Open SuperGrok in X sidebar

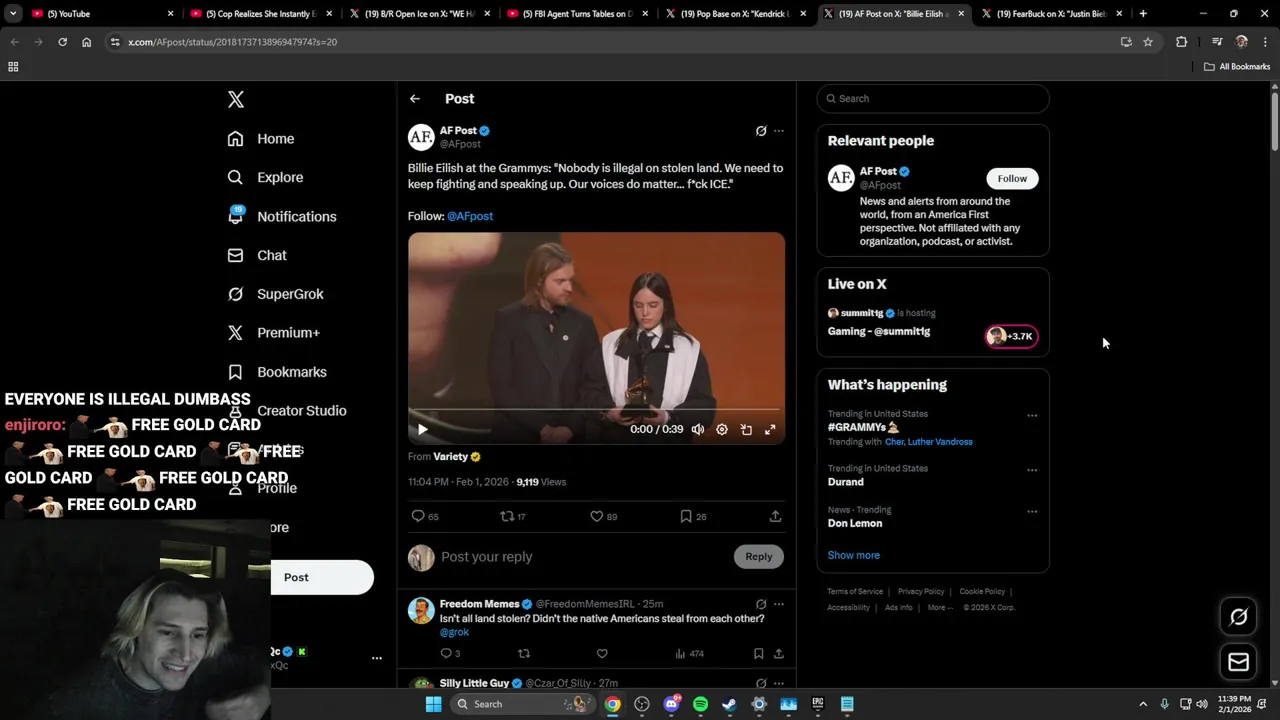click(275, 294)
